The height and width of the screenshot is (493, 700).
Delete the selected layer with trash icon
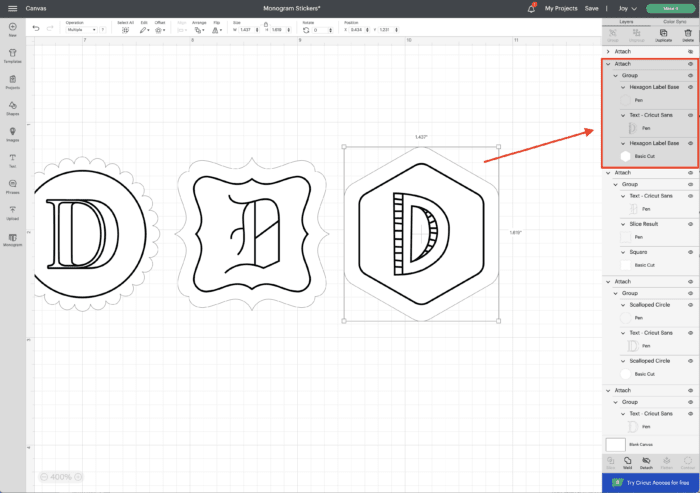[688, 33]
